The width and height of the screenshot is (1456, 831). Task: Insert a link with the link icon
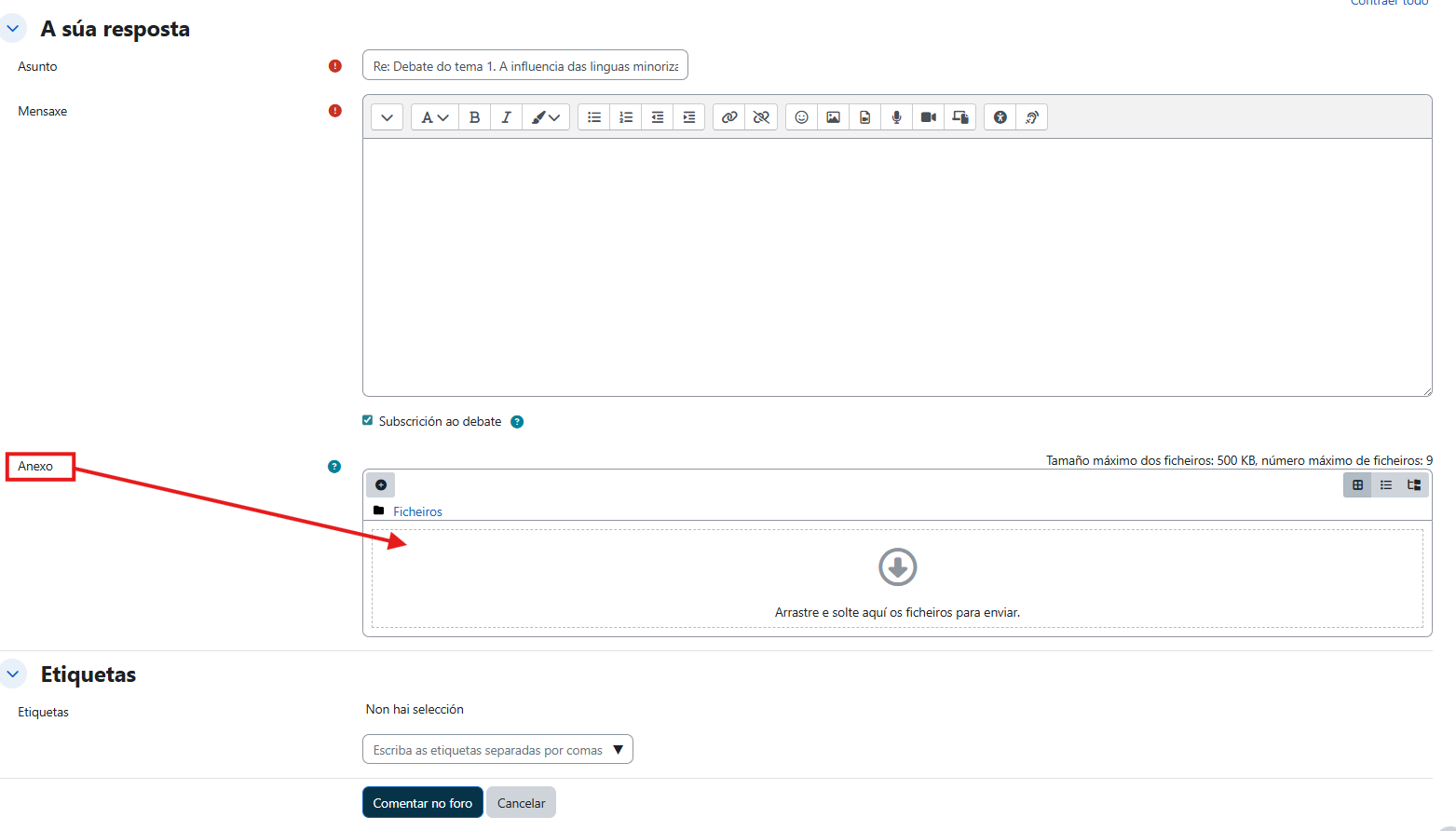pyautogui.click(x=729, y=117)
